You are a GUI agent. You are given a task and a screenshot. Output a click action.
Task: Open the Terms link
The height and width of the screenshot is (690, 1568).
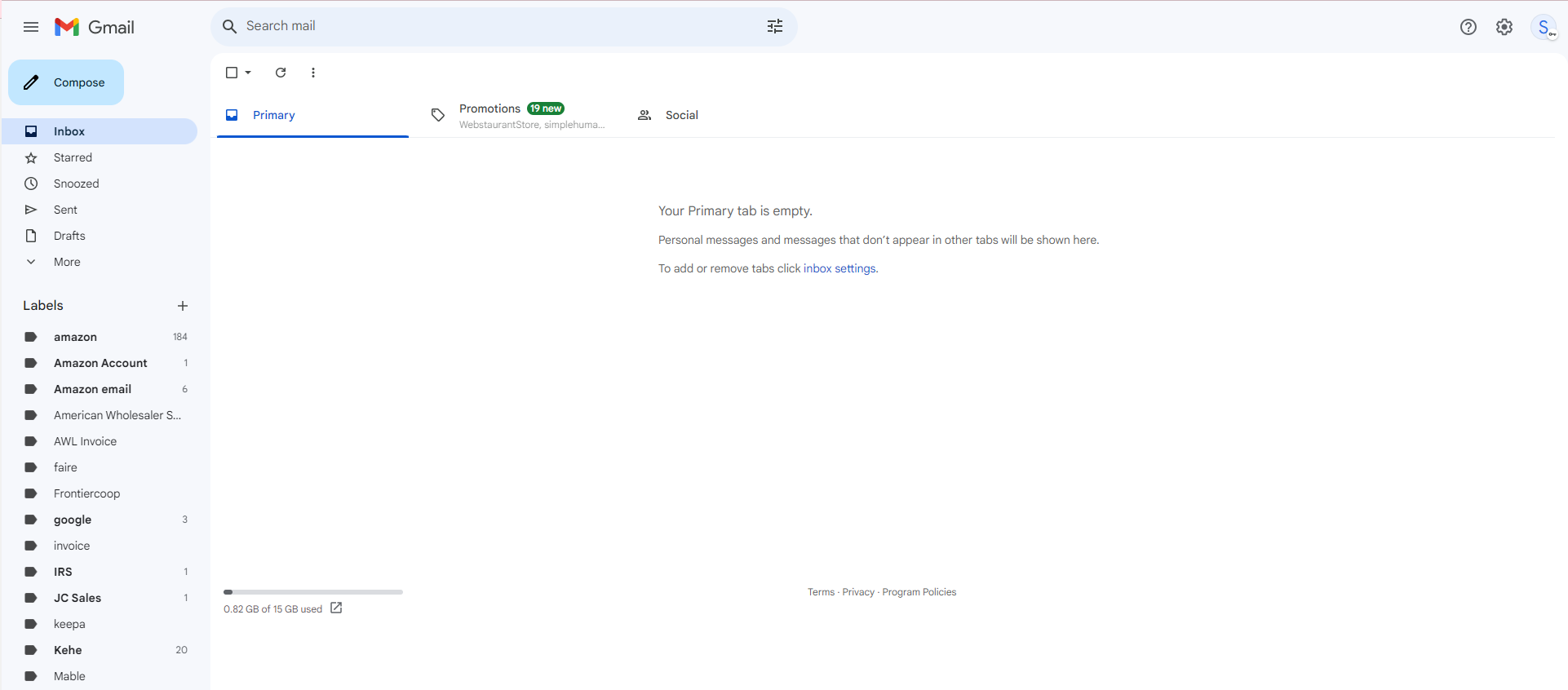click(x=821, y=592)
